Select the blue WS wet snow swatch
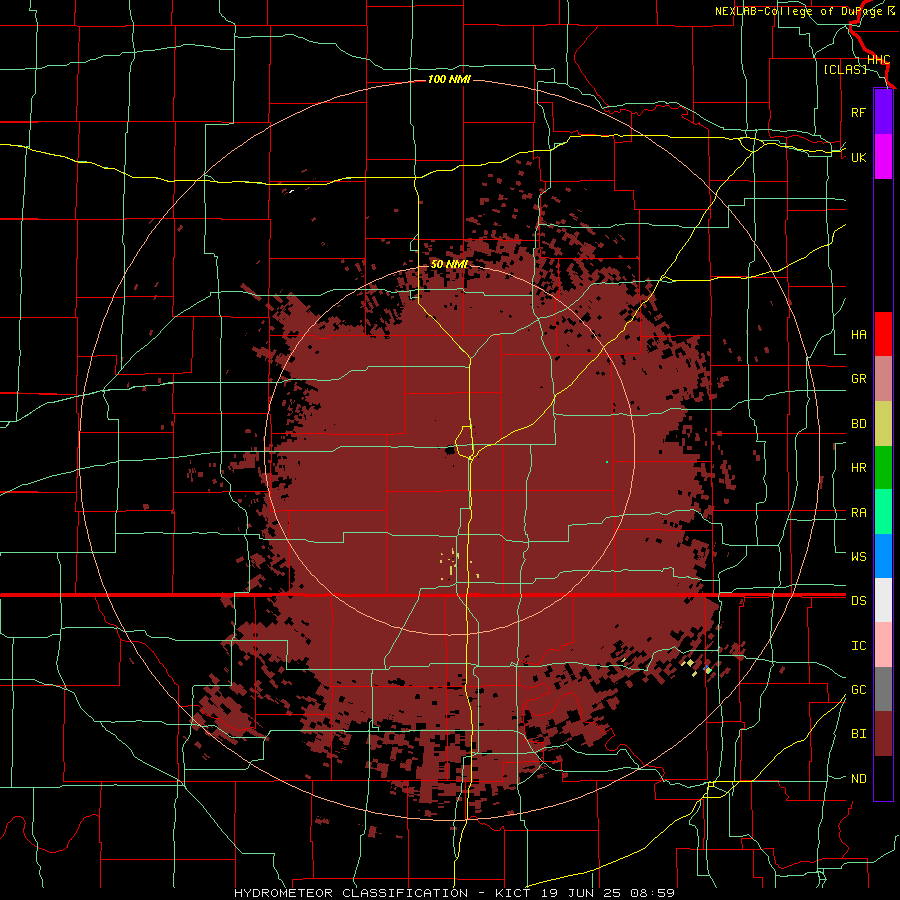The image size is (900, 900). coord(883,556)
